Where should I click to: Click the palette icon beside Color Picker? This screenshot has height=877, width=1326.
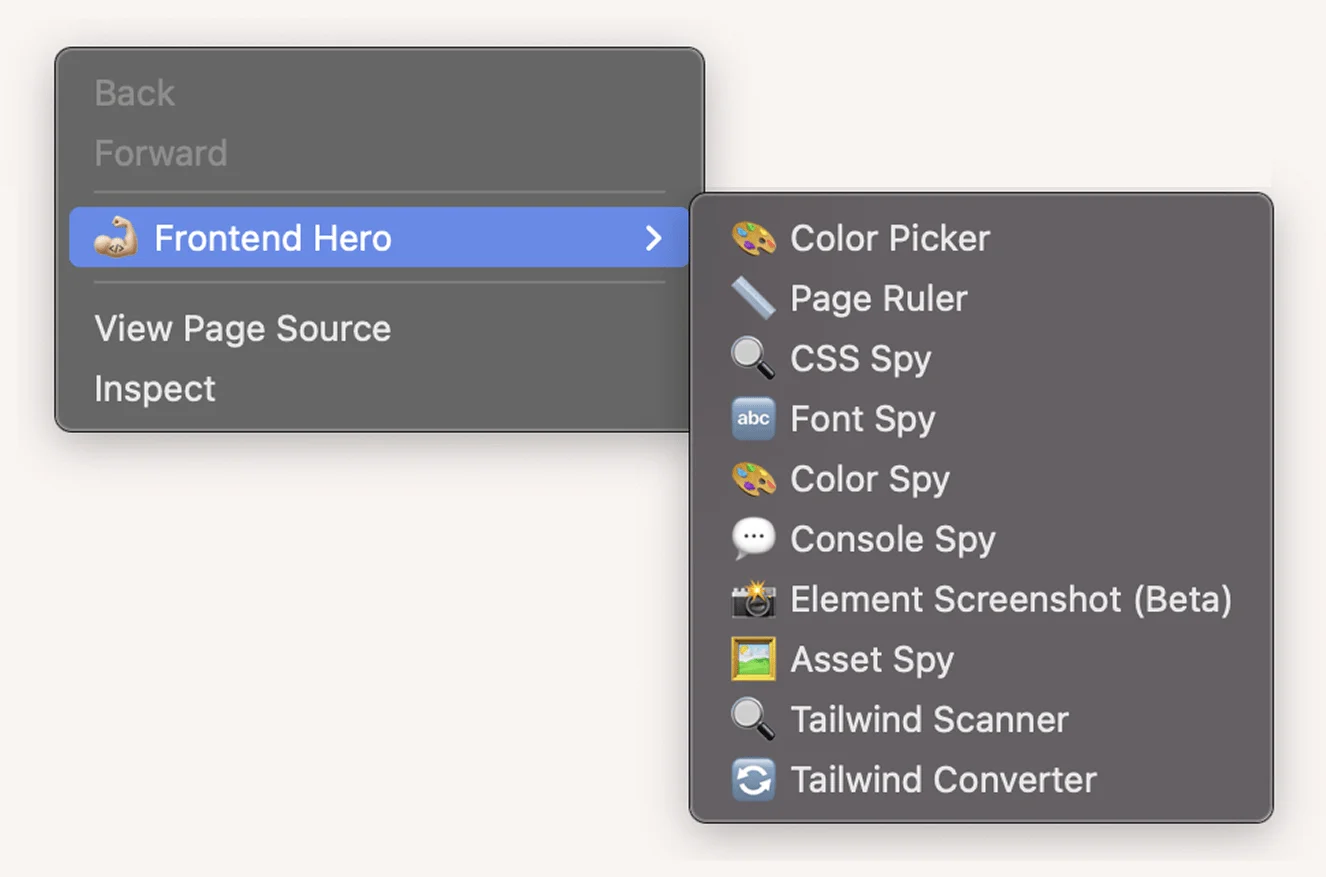753,239
